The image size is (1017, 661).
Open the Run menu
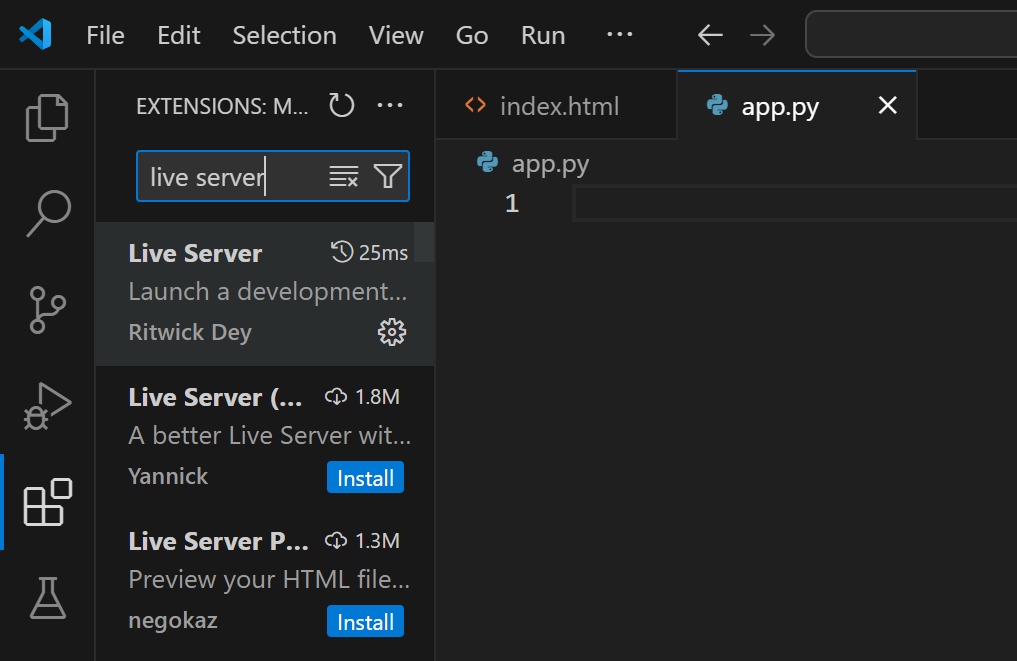543,35
